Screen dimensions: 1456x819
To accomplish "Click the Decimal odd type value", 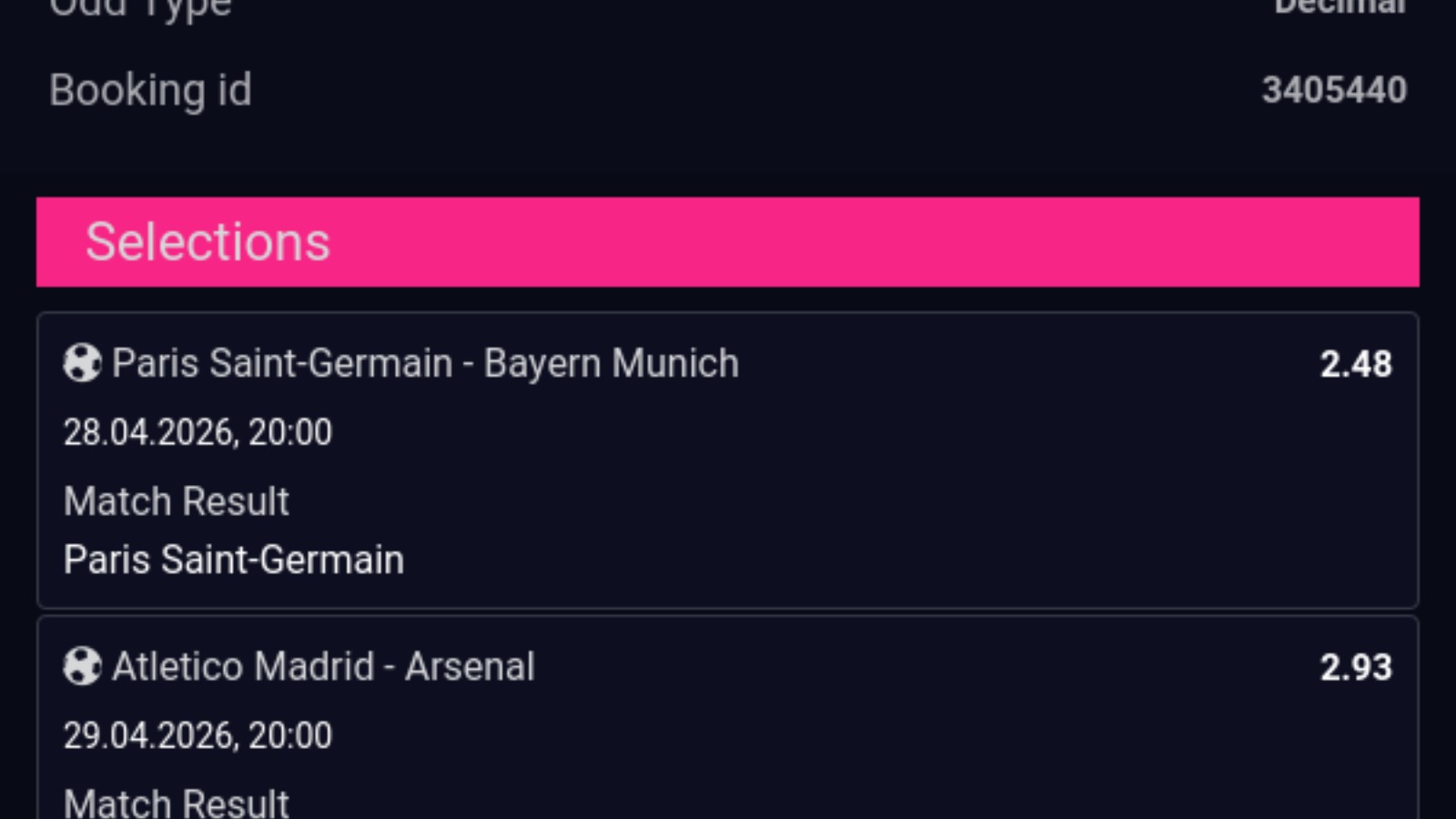I will (x=1340, y=7).
